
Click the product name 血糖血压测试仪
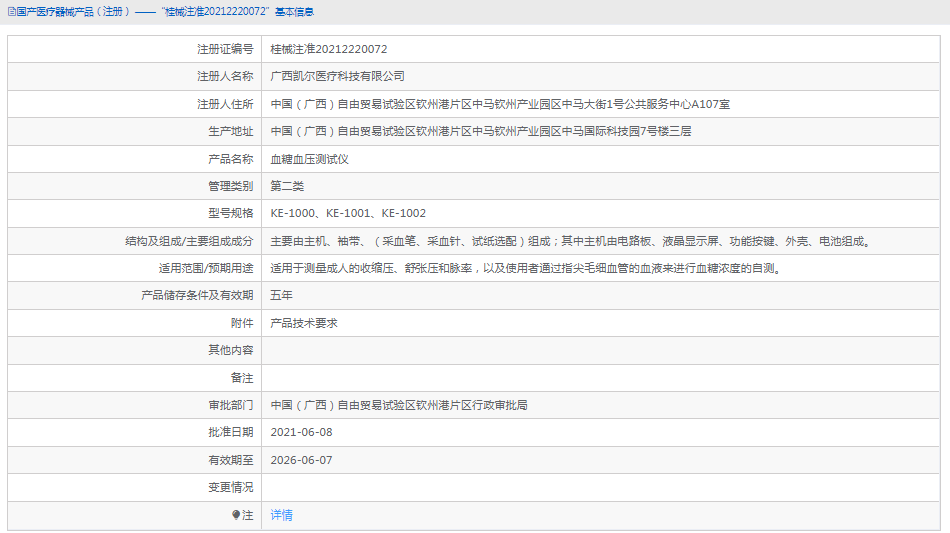pyautogui.click(x=309, y=159)
